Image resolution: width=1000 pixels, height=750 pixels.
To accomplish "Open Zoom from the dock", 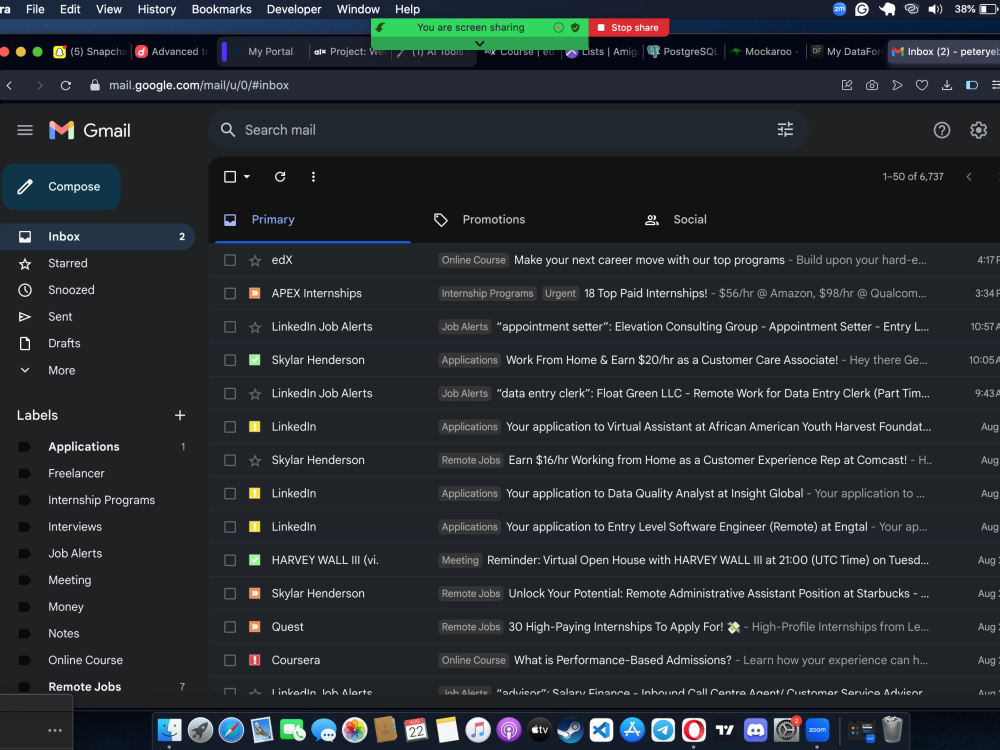I will (817, 730).
